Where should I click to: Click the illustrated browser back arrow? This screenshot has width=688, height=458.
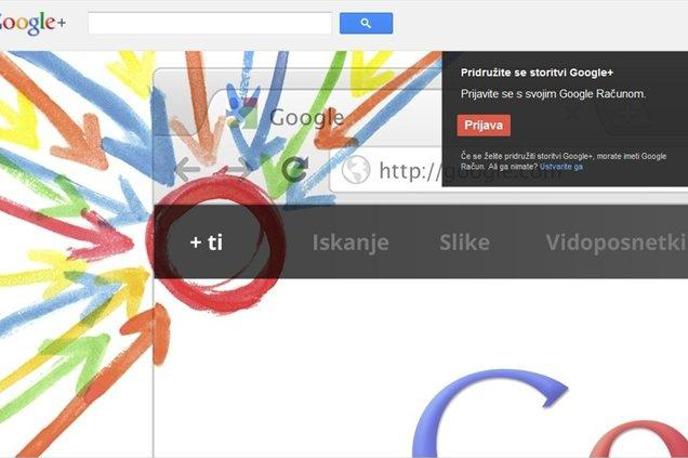tap(187, 169)
